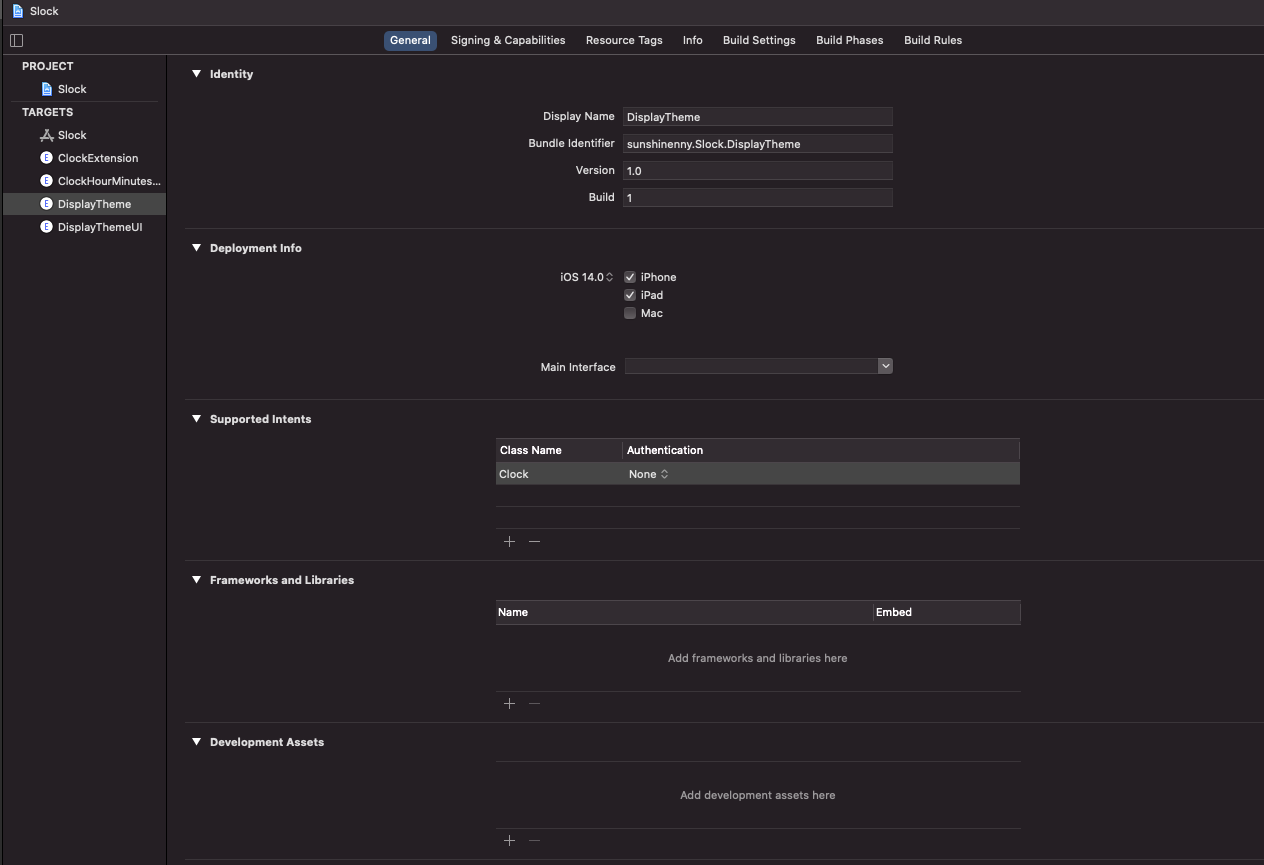1264x865 pixels.
Task: Click the Slock project file icon in title bar
Action: (18, 11)
